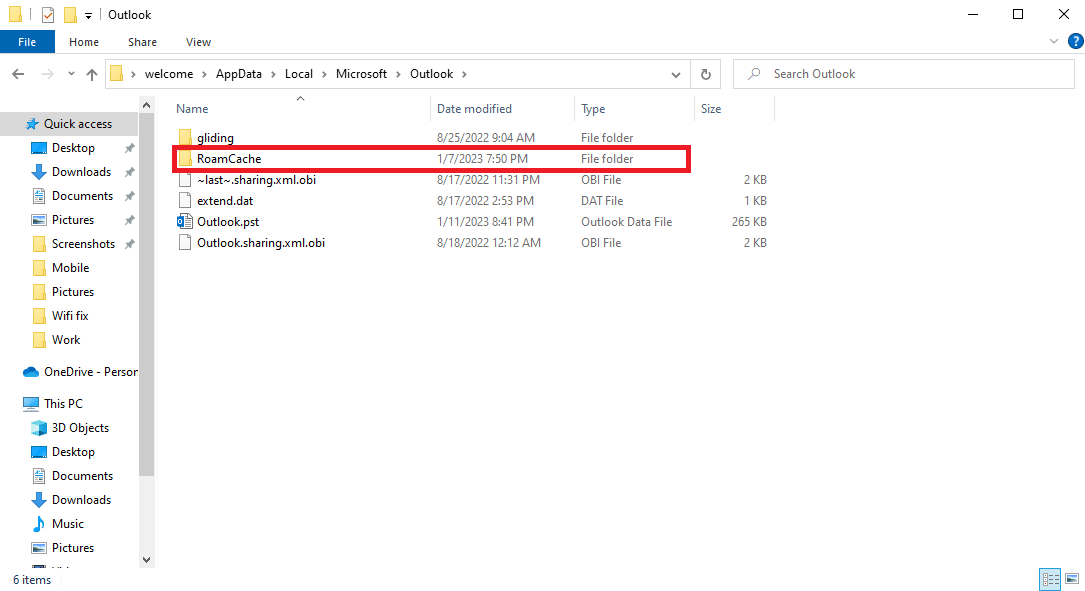Open Mobile folder in navigation pane
The image size is (1085, 591).
(70, 268)
